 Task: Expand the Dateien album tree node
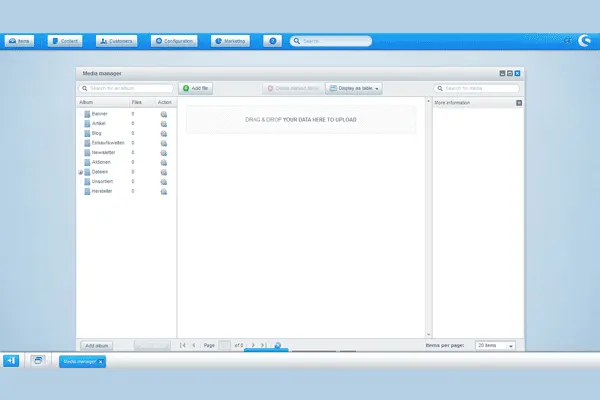coord(80,172)
